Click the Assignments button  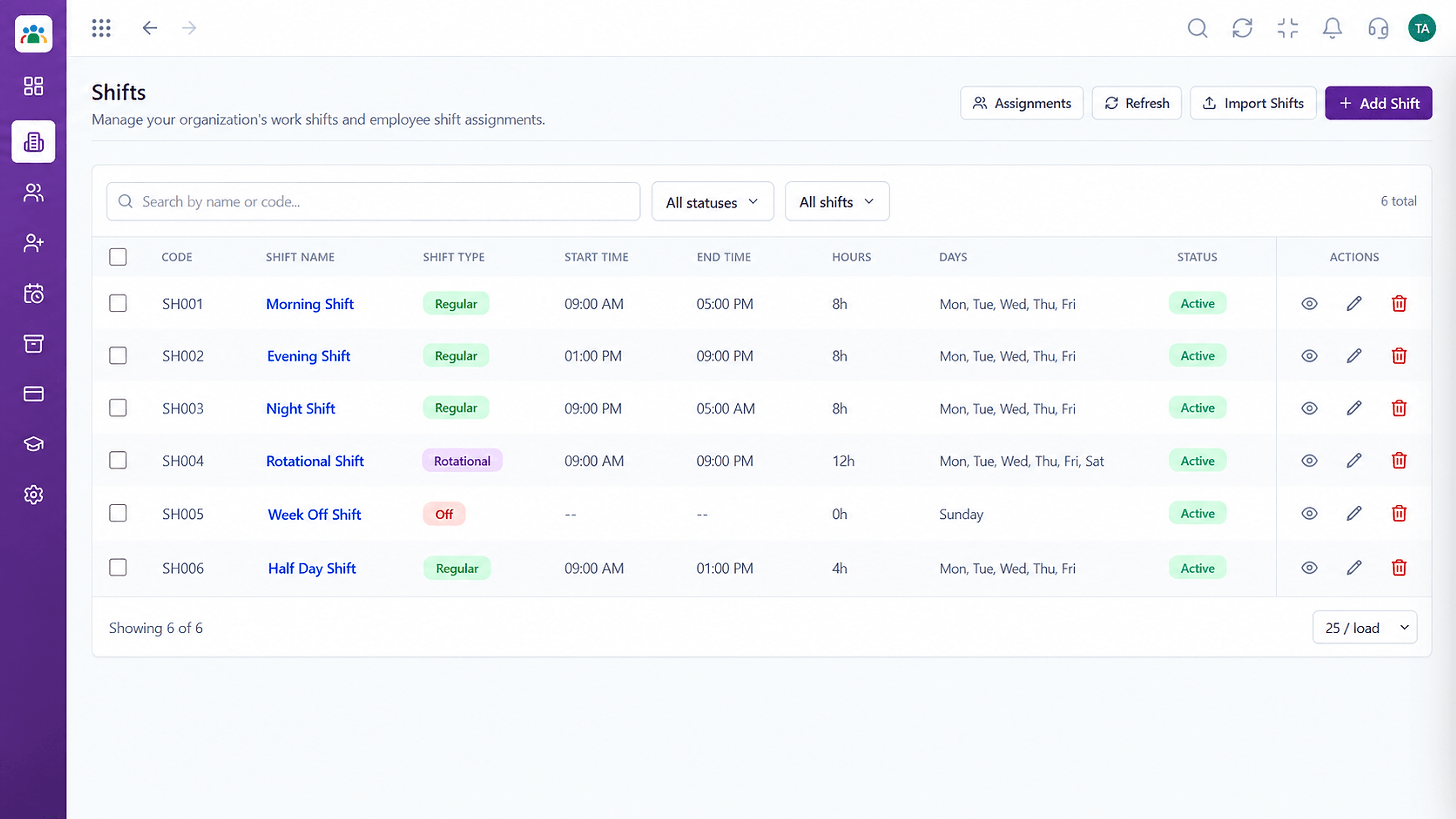[x=1021, y=103]
